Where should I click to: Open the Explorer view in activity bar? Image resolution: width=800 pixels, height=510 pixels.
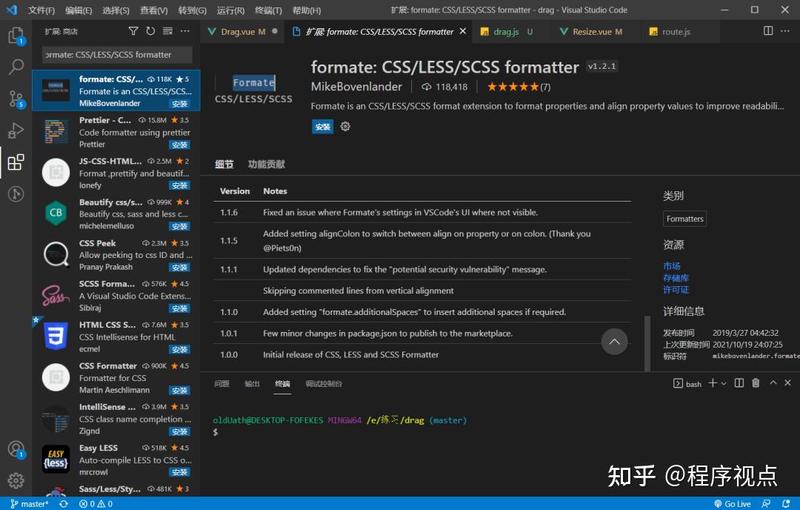pos(16,36)
